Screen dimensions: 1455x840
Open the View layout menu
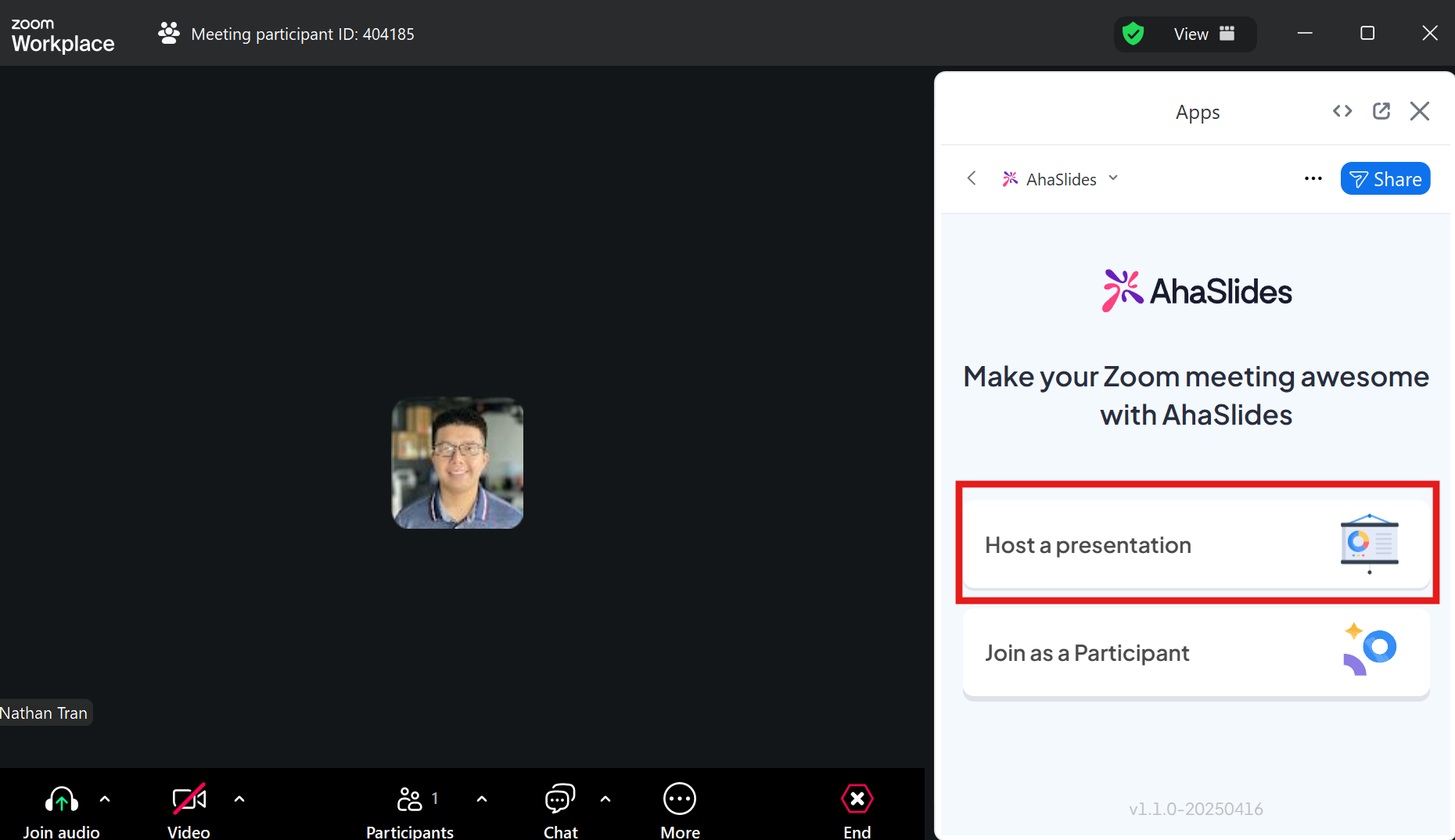click(1203, 34)
